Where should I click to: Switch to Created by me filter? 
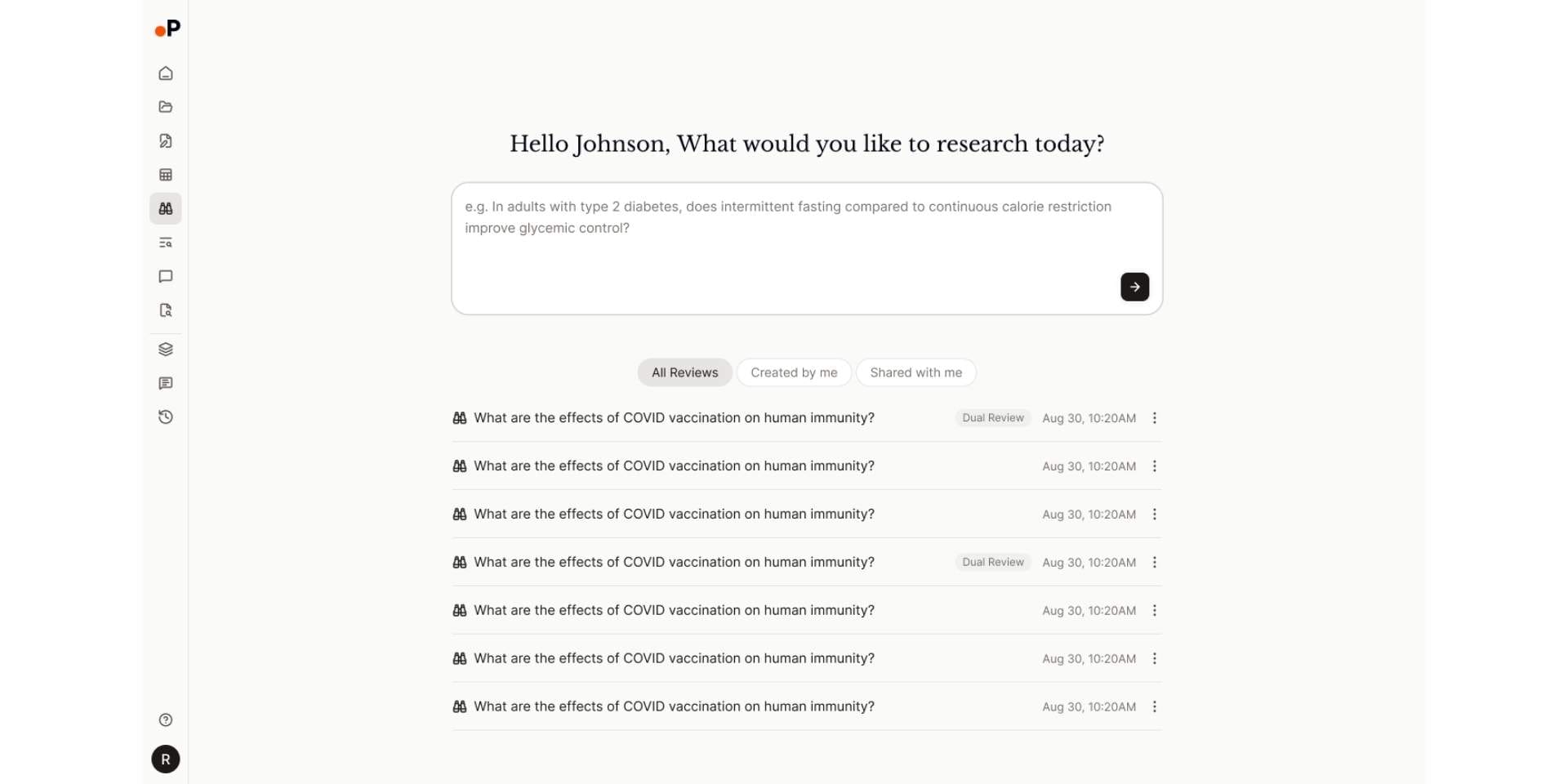[794, 372]
